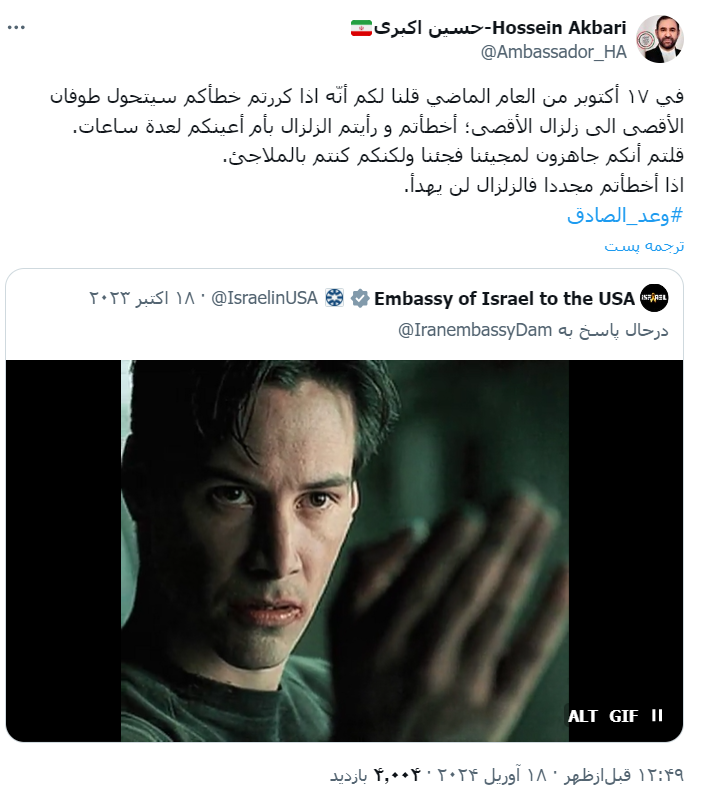
Task: Click the quoted post date ۱۸ اکتبر ۲۰۲۳
Action: point(142,298)
